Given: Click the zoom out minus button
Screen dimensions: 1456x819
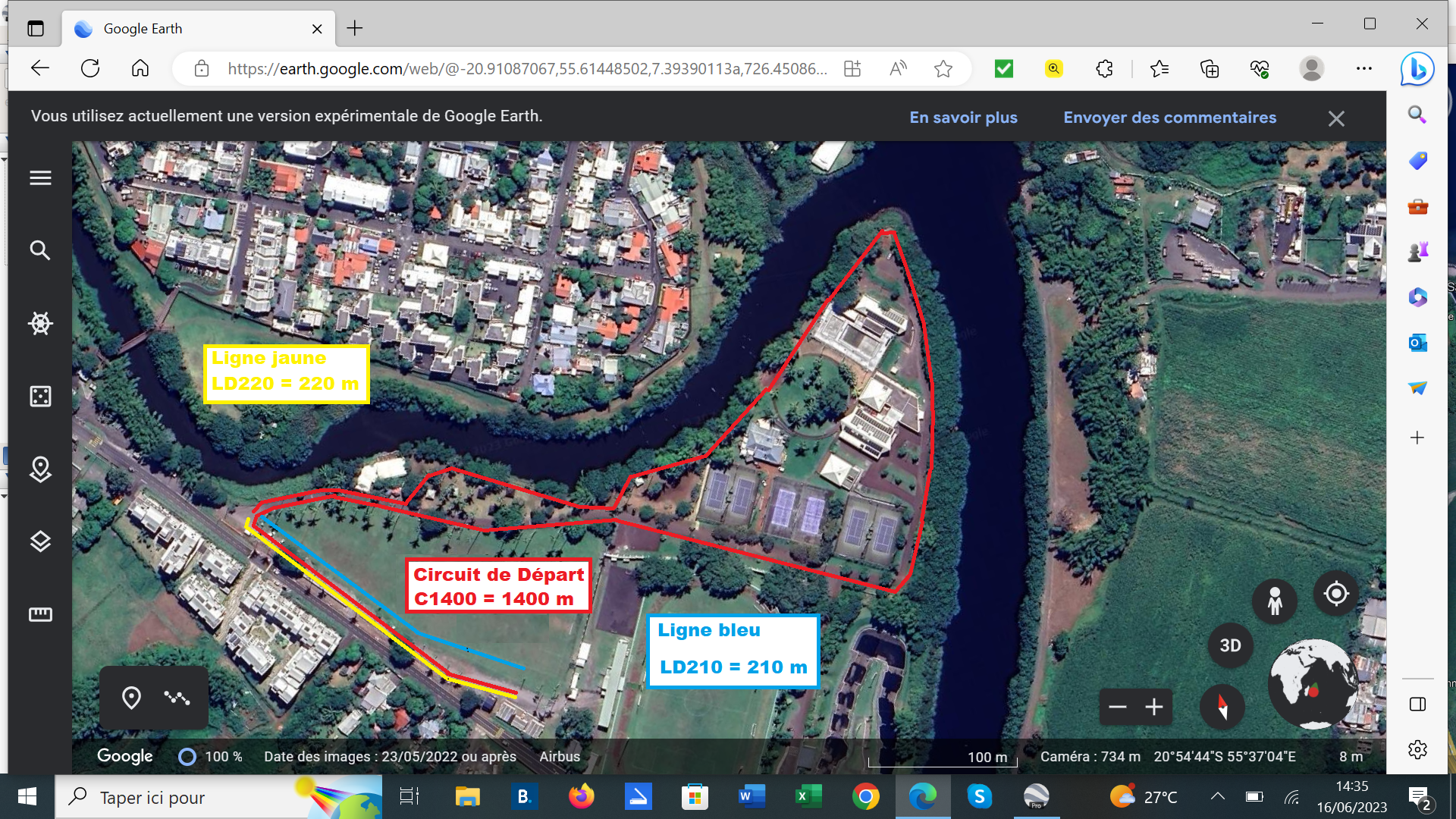Looking at the screenshot, I should 1117,708.
